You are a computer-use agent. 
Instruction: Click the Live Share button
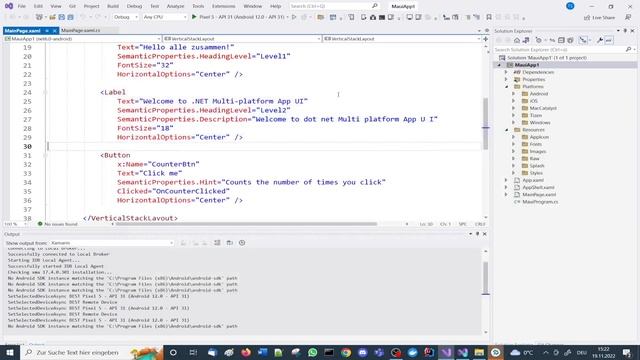tap(600, 17)
